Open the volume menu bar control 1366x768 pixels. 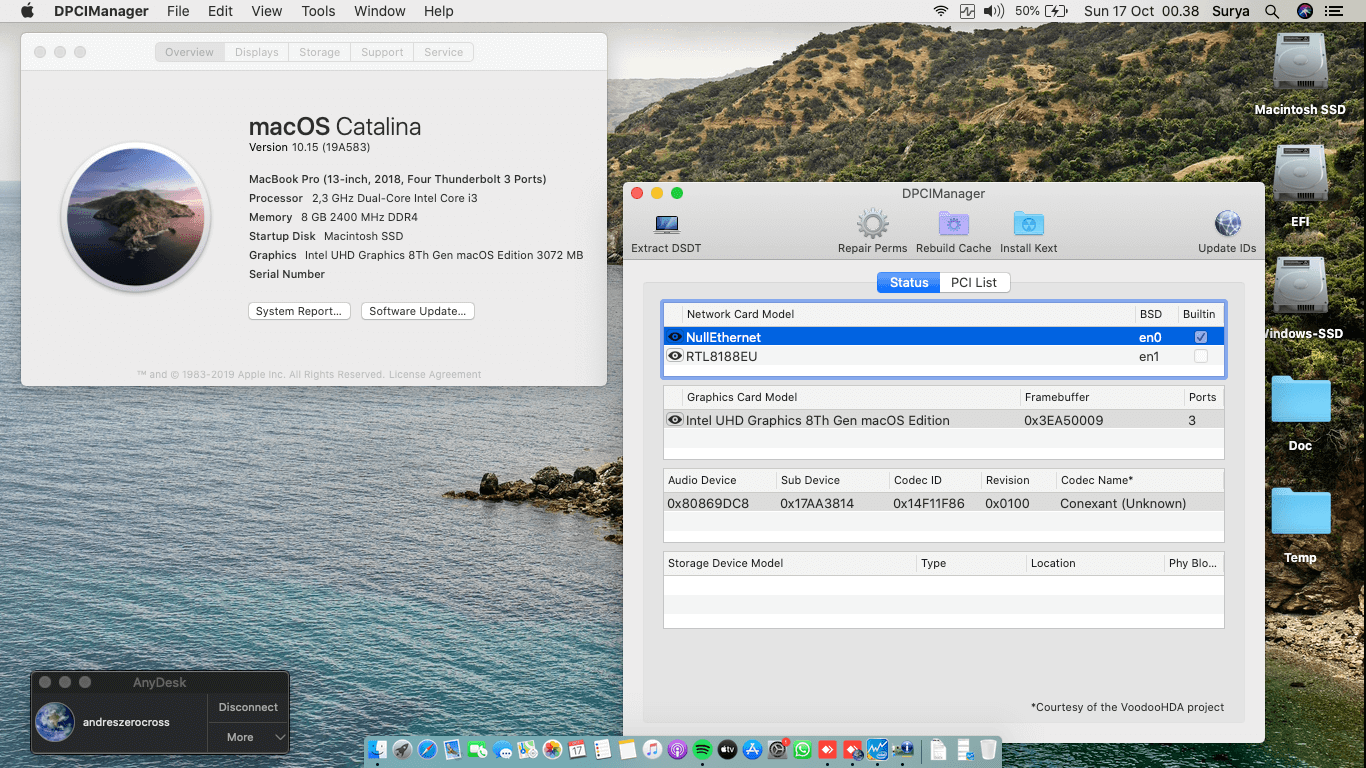coord(993,11)
